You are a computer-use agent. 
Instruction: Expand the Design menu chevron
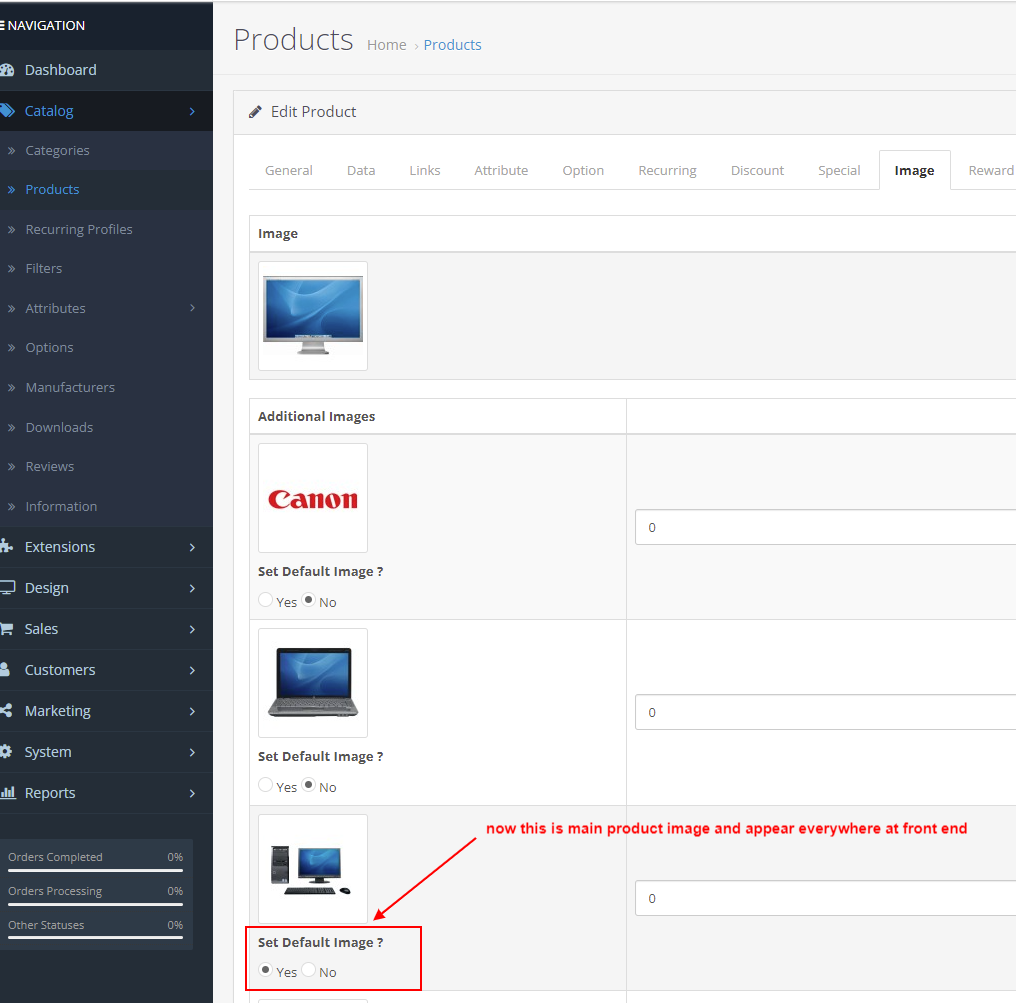point(192,588)
